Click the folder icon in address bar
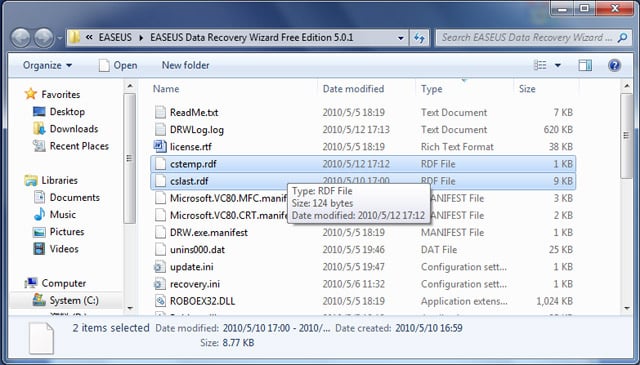The image size is (640, 365). click(x=74, y=38)
